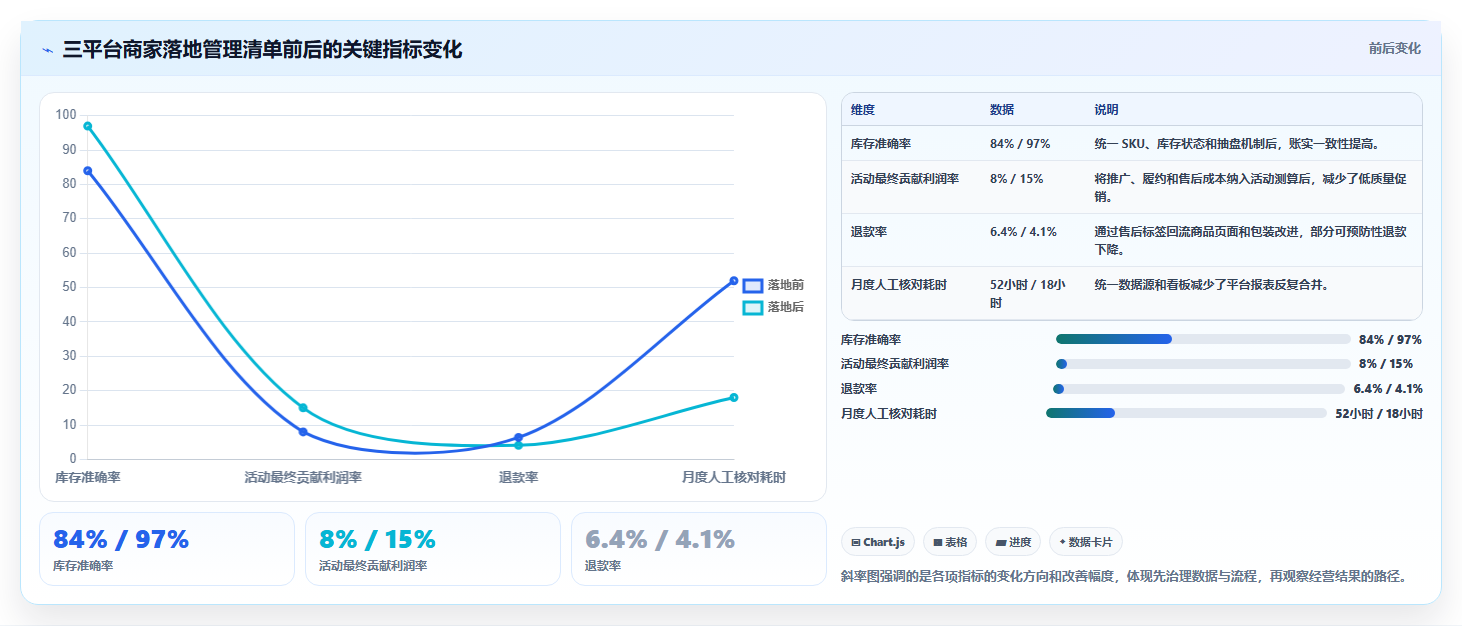Click the description 统一数据源和看板减少了平台报表反复合并

tap(1211, 285)
